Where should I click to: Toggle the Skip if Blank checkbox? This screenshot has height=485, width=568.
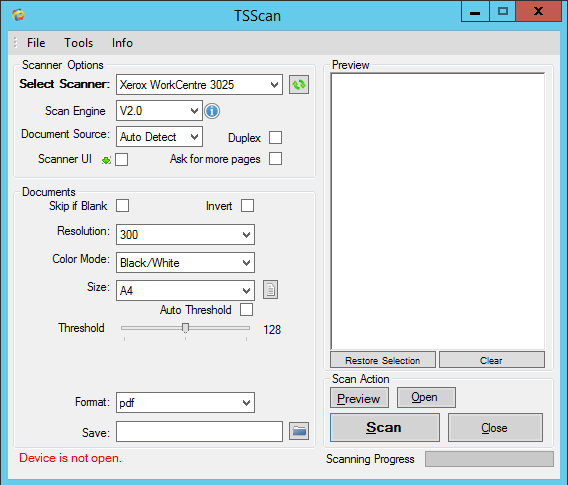pos(122,205)
